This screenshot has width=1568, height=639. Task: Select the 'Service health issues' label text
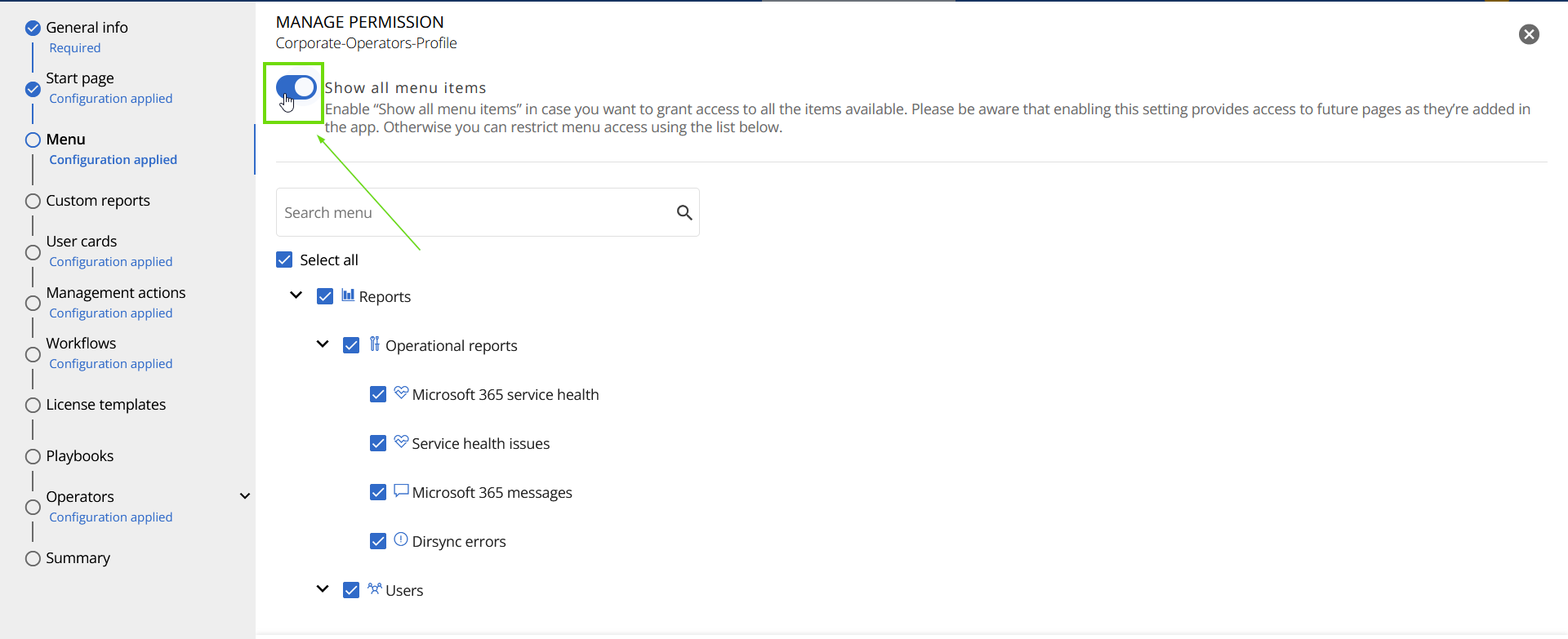click(481, 444)
